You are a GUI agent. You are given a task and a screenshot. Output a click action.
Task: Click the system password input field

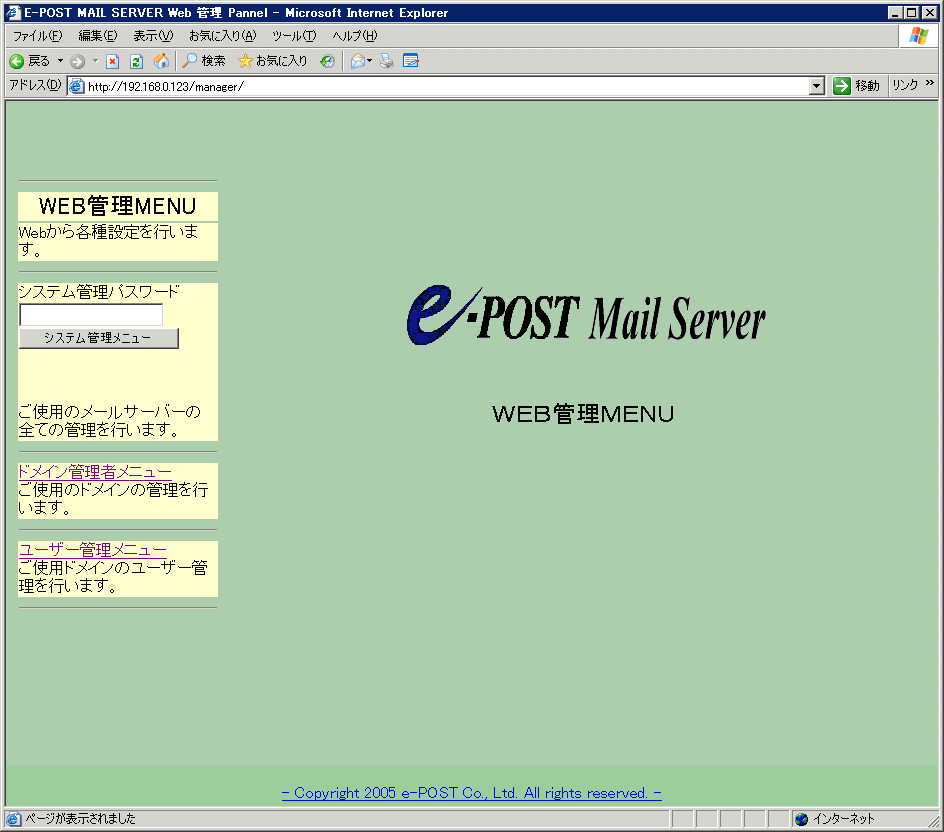pyautogui.click(x=91, y=315)
